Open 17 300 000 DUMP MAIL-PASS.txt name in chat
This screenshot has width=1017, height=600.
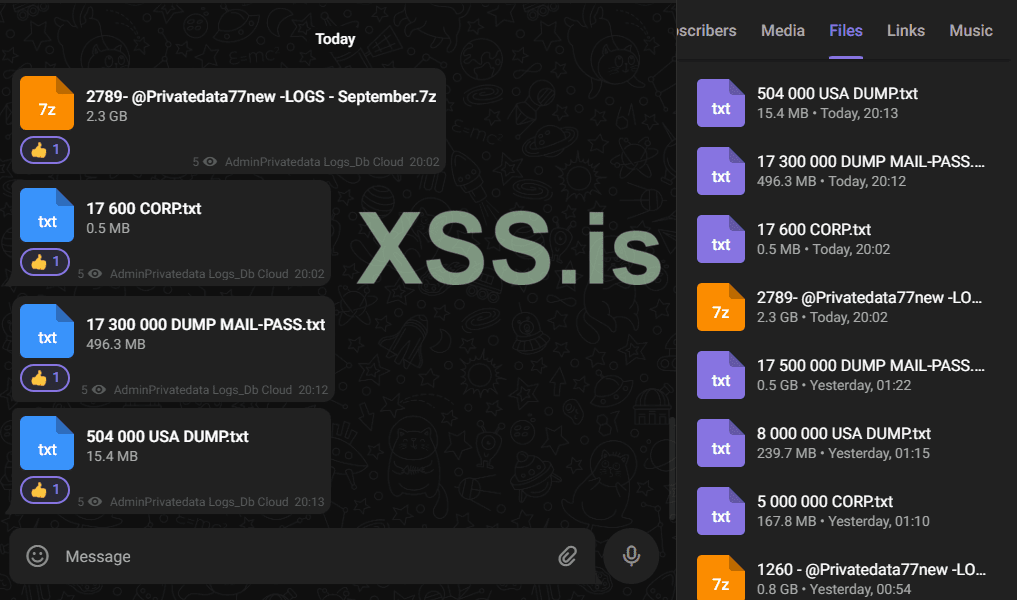pyautogui.click(x=206, y=324)
